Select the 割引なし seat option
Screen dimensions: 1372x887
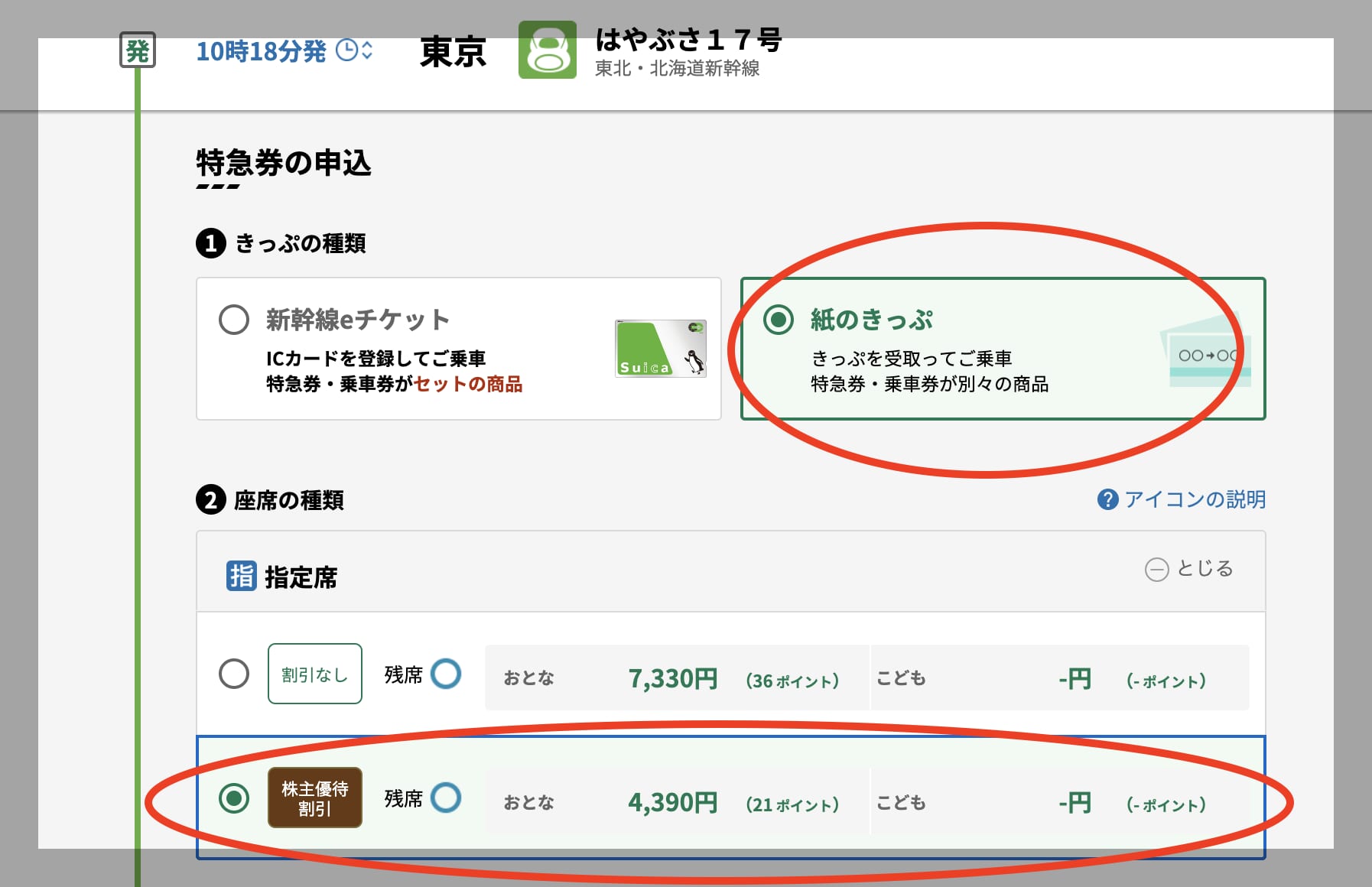click(x=236, y=675)
